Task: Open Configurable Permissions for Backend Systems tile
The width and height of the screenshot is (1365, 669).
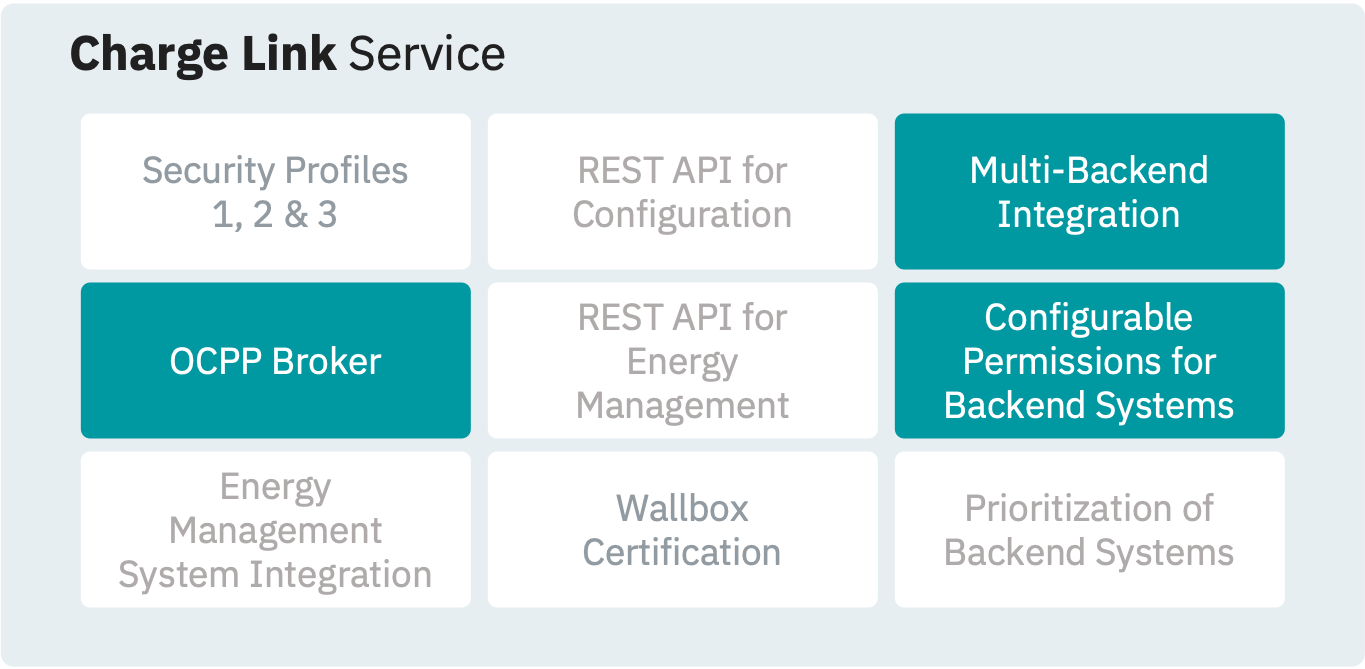Action: (x=1089, y=361)
